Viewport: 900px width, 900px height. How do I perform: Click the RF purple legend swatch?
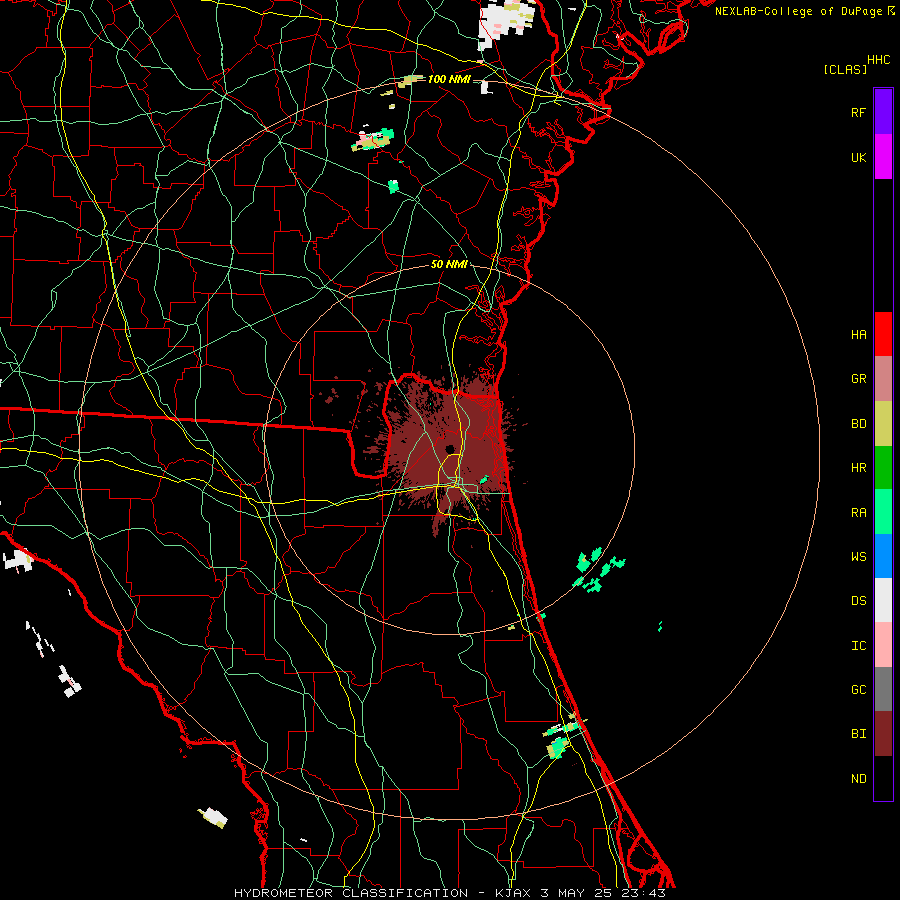click(883, 112)
